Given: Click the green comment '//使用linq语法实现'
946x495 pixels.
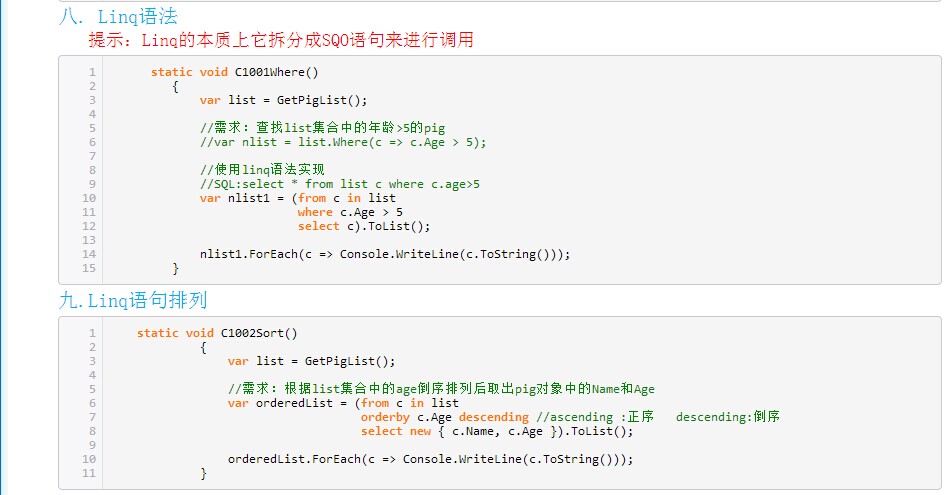Looking at the screenshot, I should pyautogui.click(x=262, y=170).
